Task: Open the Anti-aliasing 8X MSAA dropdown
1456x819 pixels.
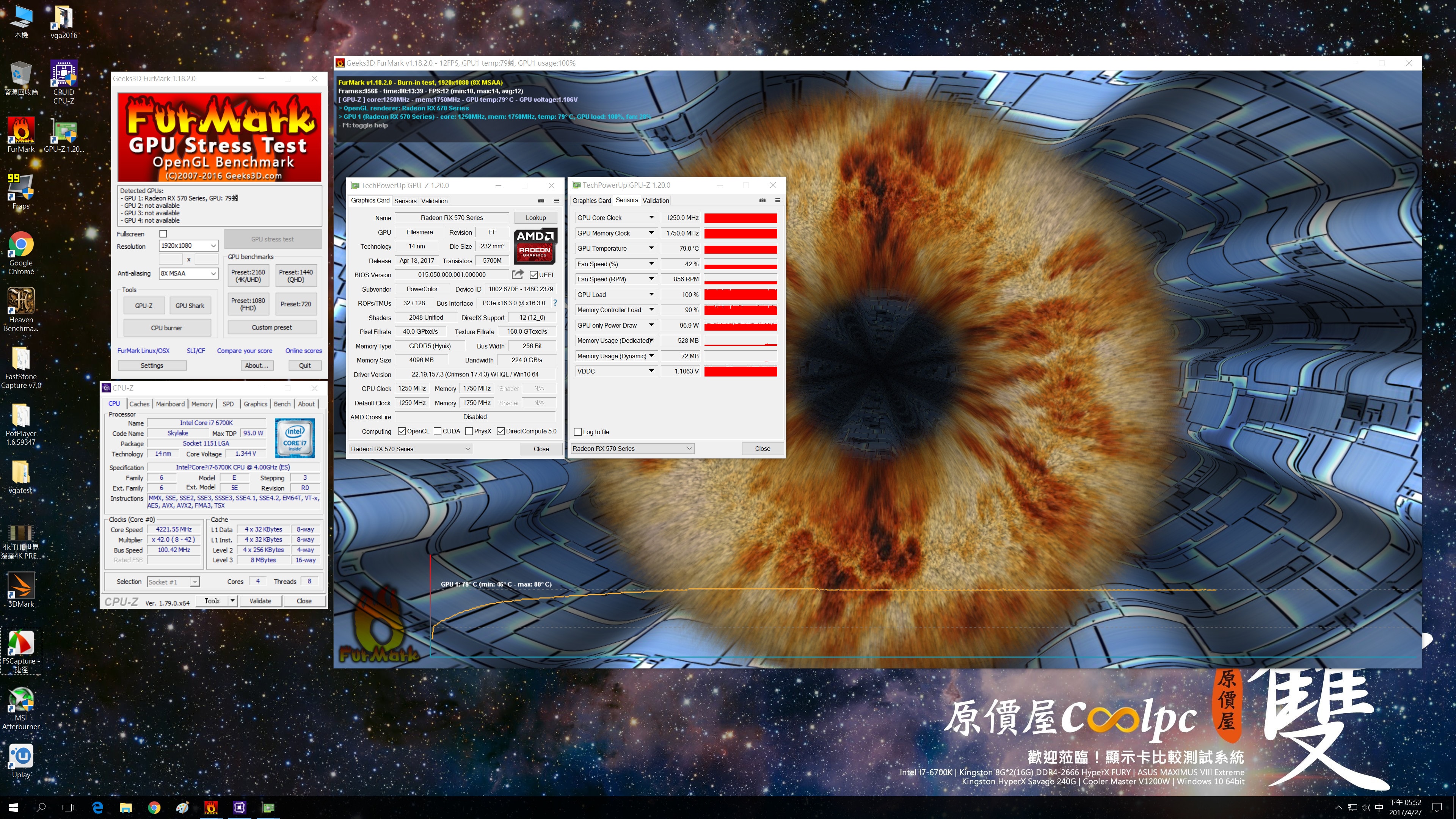Action: coord(188,273)
